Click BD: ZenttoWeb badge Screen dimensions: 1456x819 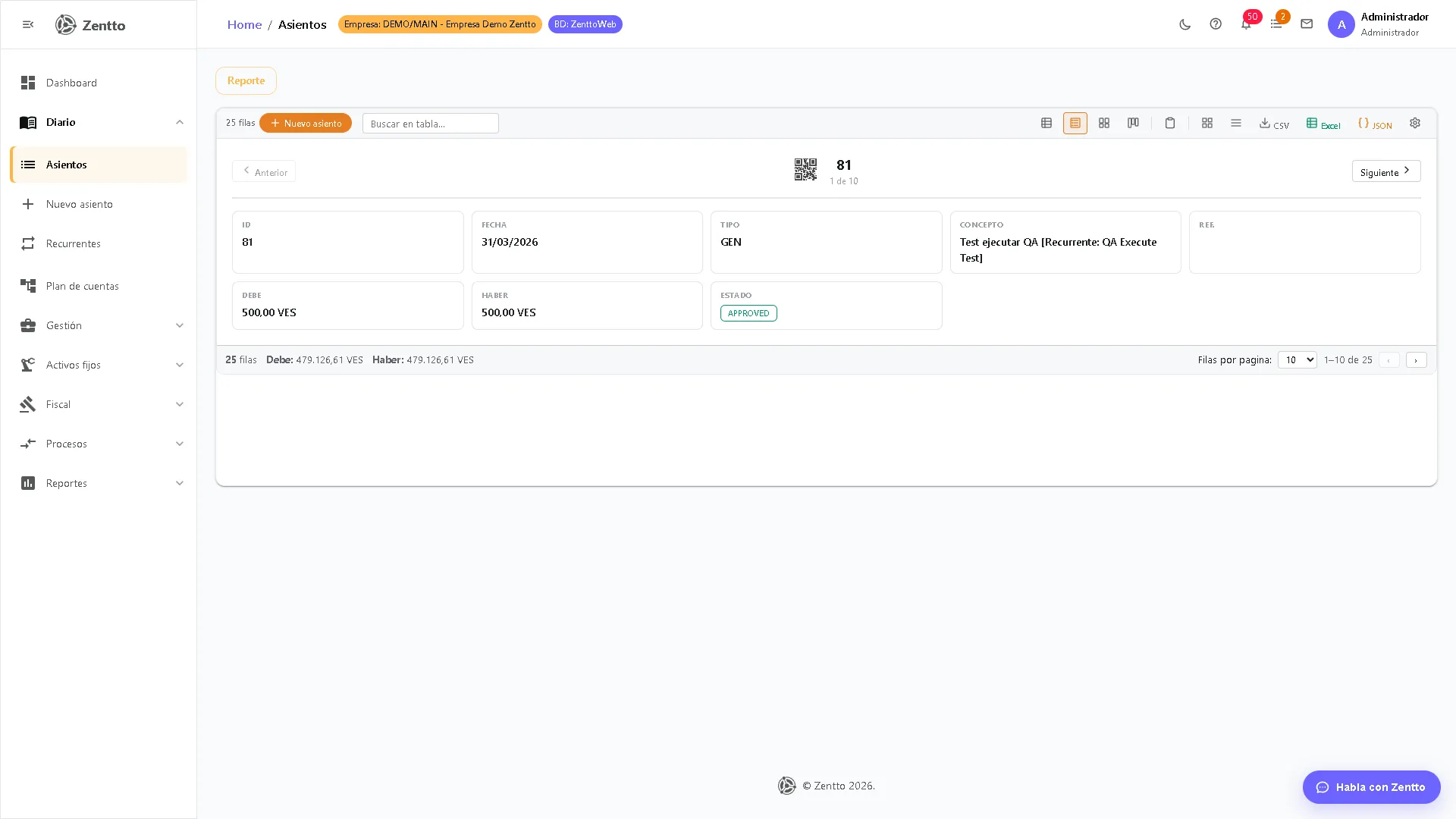pyautogui.click(x=585, y=24)
